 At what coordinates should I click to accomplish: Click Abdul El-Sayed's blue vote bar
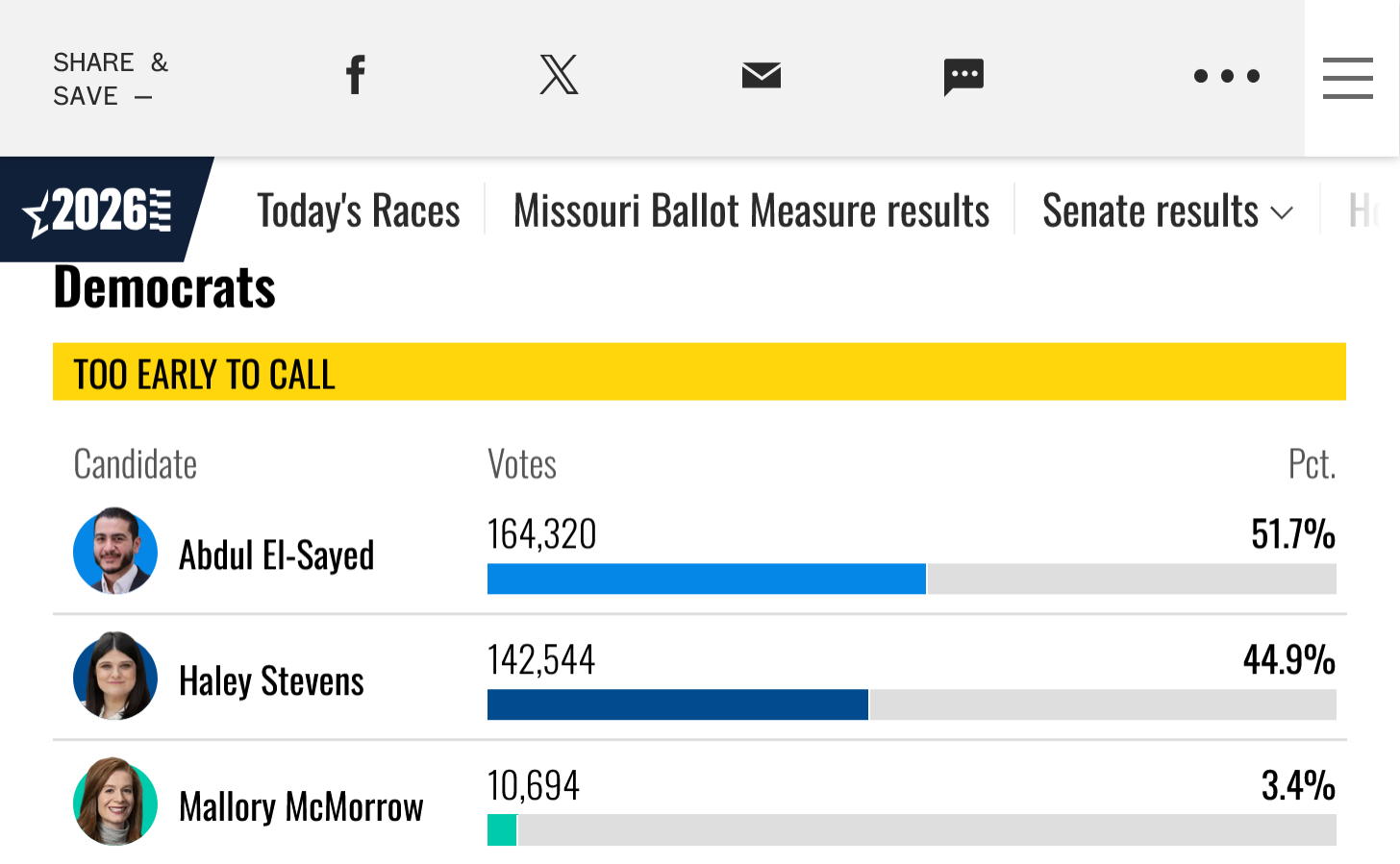point(706,580)
